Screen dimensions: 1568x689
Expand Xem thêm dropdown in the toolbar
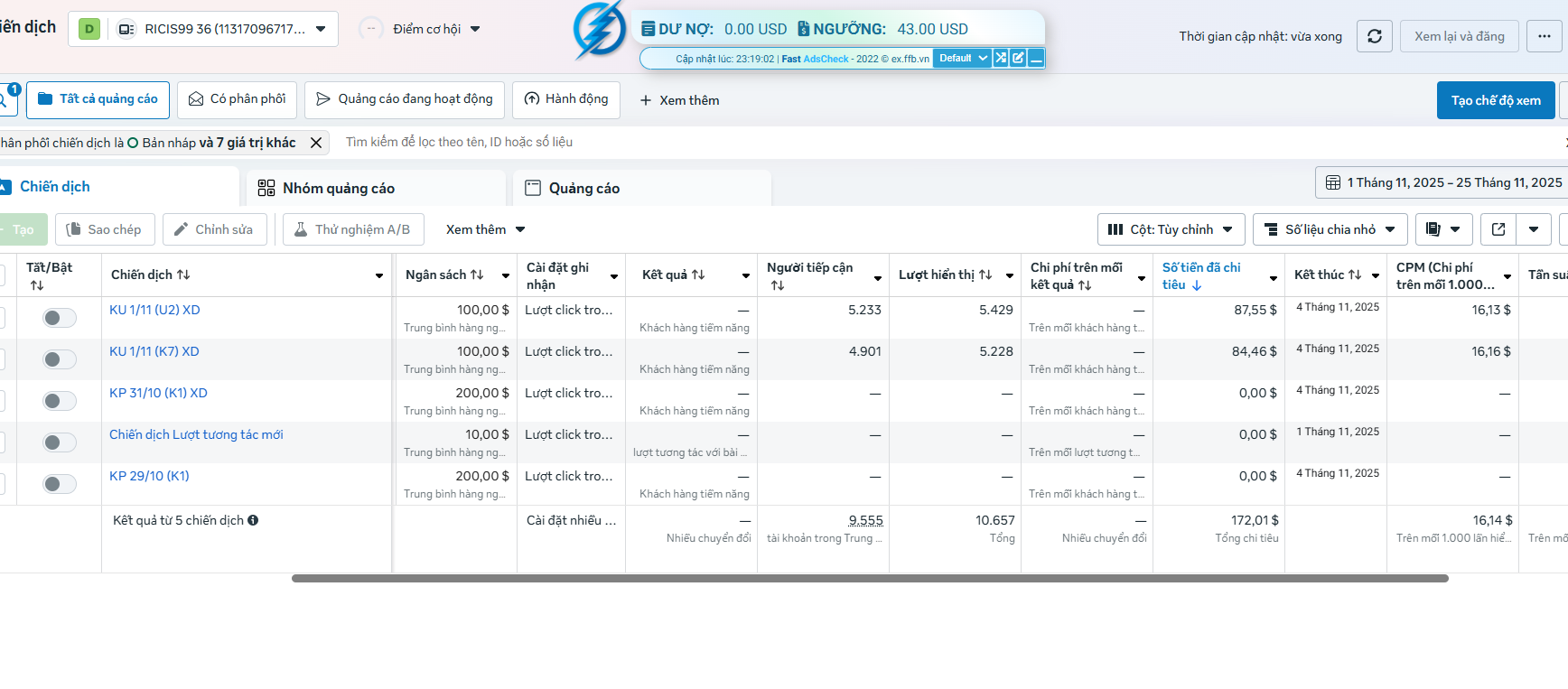pos(486,229)
